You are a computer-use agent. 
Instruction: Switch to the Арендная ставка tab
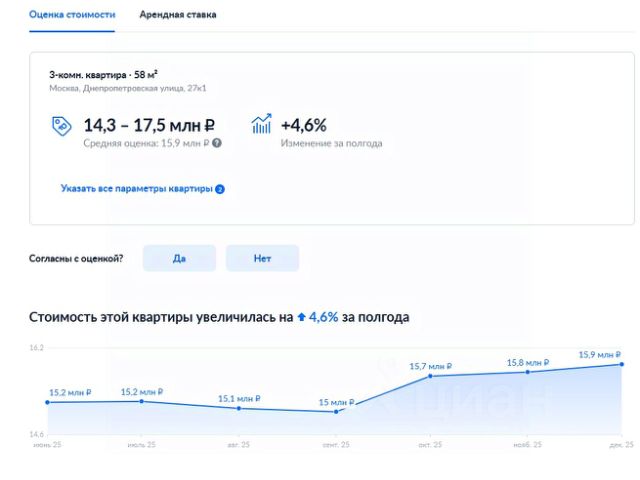tap(178, 15)
